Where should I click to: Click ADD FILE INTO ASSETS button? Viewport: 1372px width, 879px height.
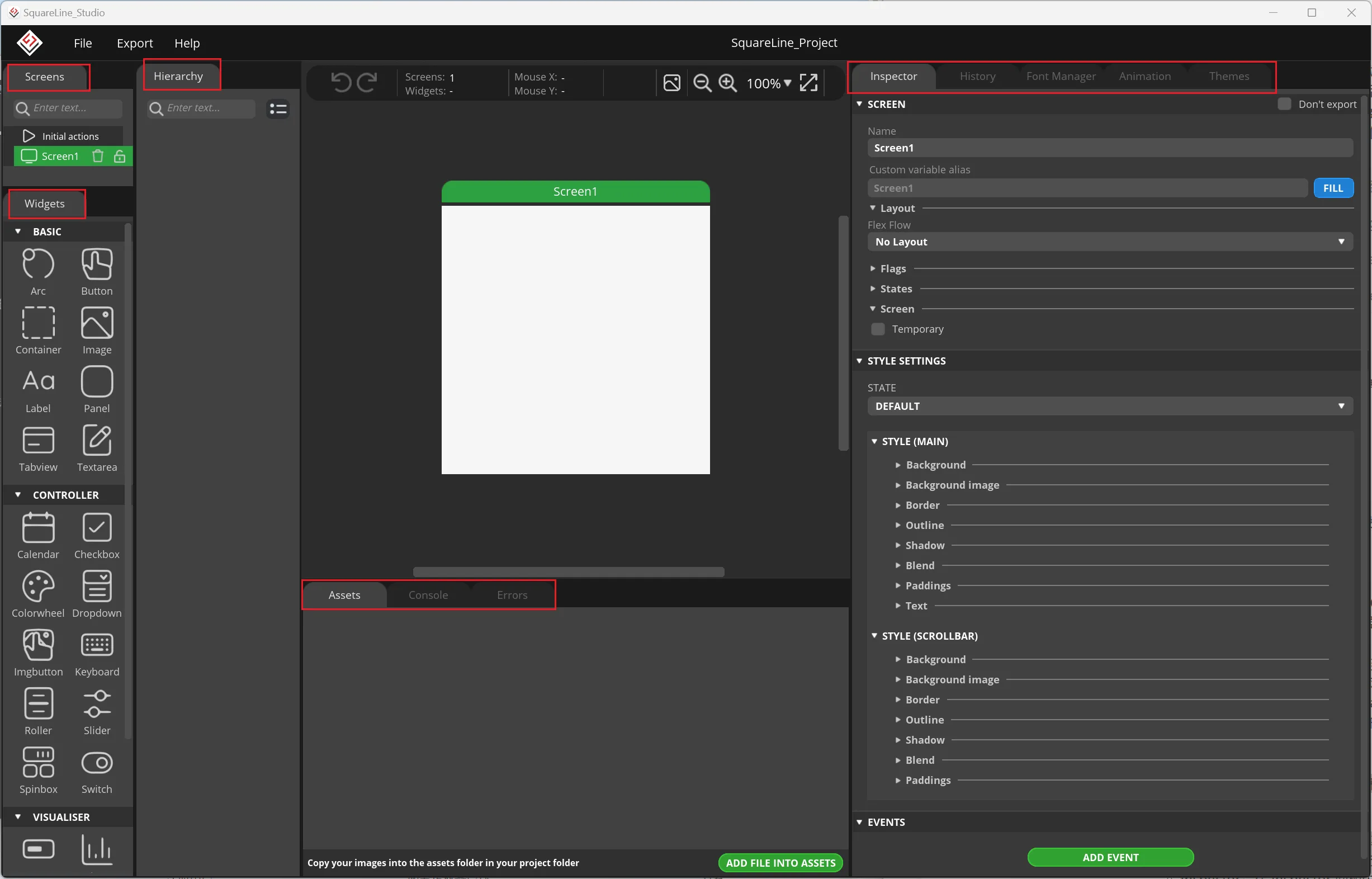tap(780, 863)
